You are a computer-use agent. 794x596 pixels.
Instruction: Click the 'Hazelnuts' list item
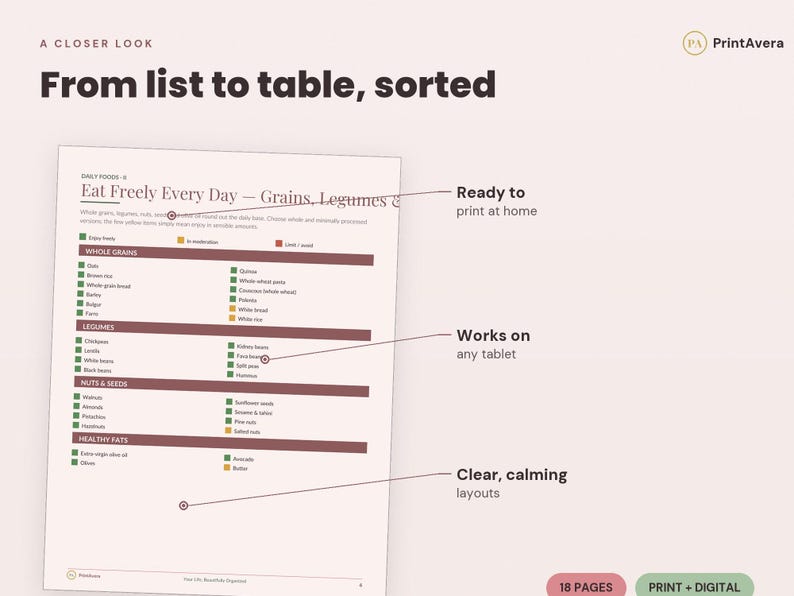pyautogui.click(x=89, y=426)
